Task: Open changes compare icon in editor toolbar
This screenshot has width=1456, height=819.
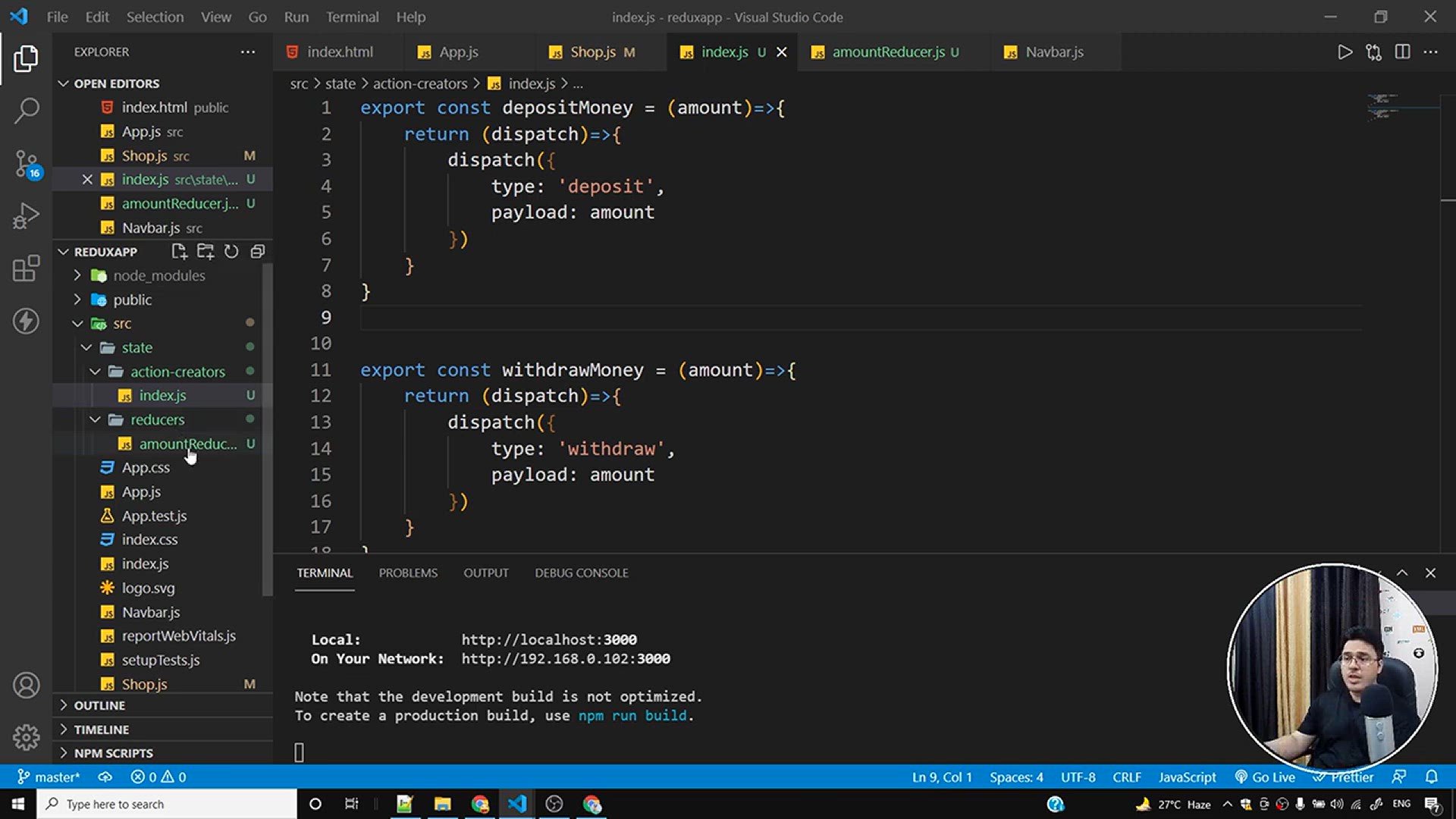Action: (x=1373, y=52)
